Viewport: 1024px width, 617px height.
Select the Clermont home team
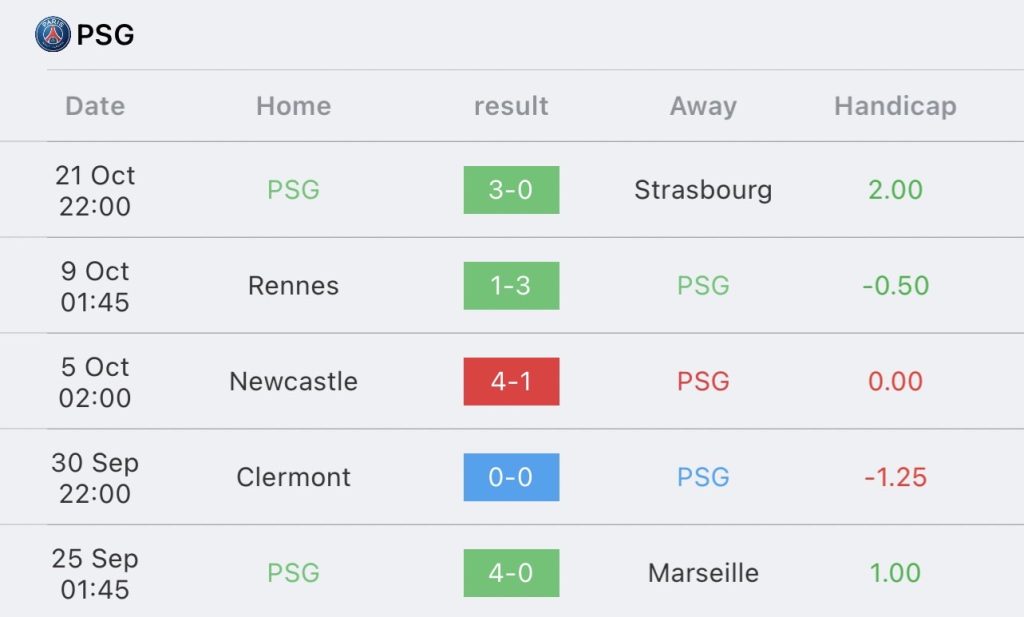294,477
